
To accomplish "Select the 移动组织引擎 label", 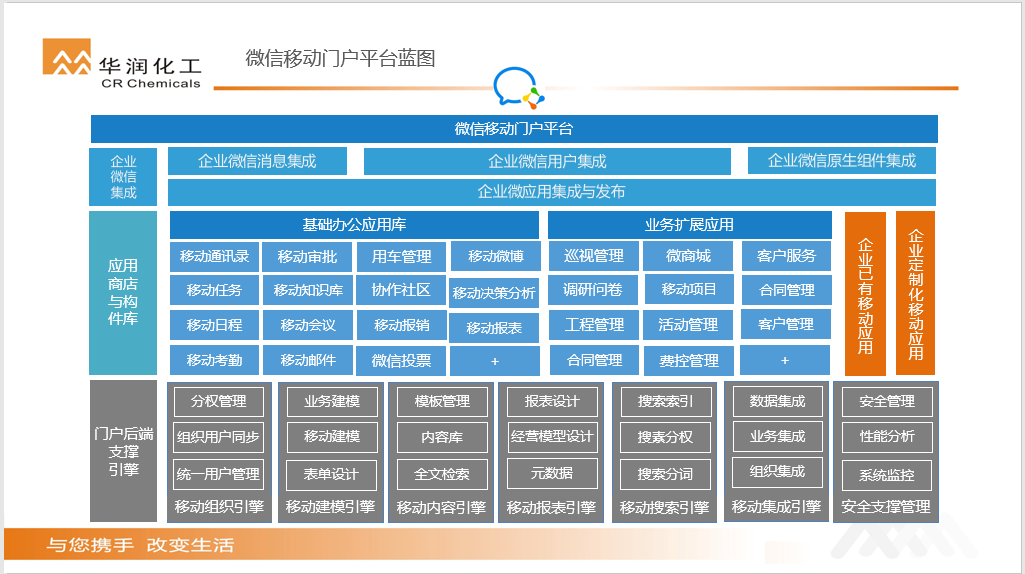I will pos(219,507).
